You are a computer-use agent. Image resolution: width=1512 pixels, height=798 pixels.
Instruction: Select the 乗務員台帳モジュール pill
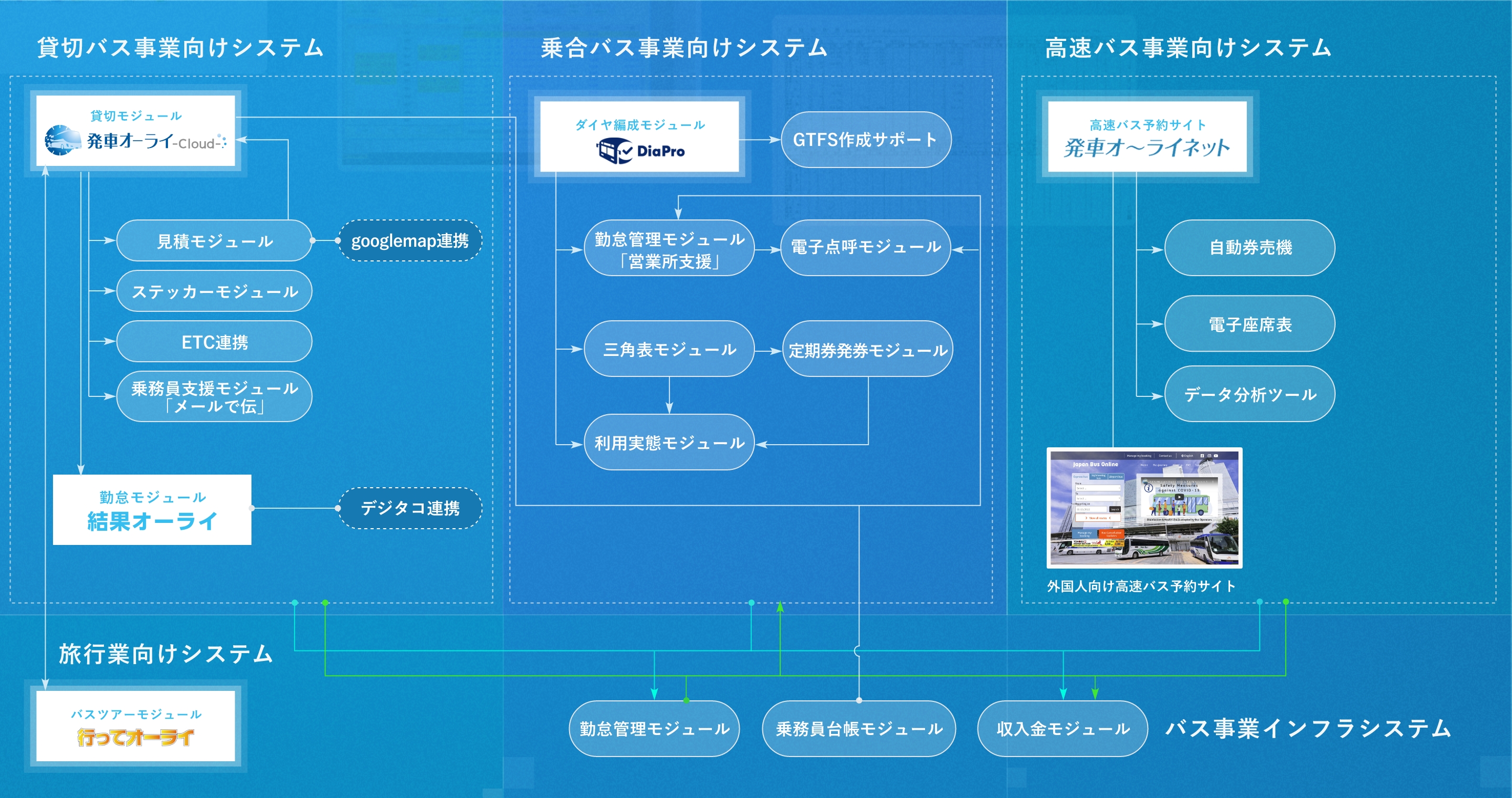point(859,729)
